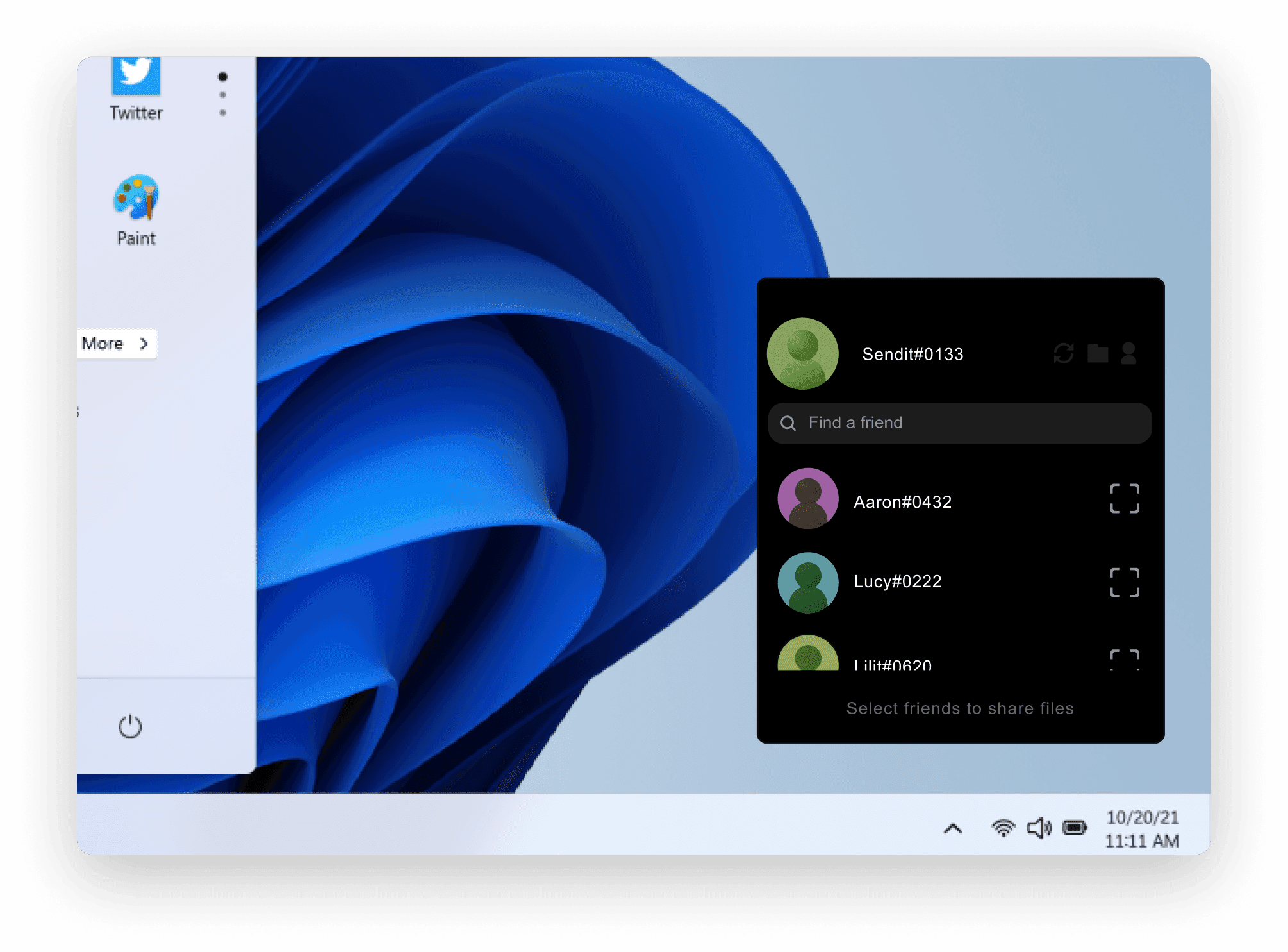Open the folder icon in Sendit header
Viewport: 1288px width, 952px height.
[x=1098, y=353]
